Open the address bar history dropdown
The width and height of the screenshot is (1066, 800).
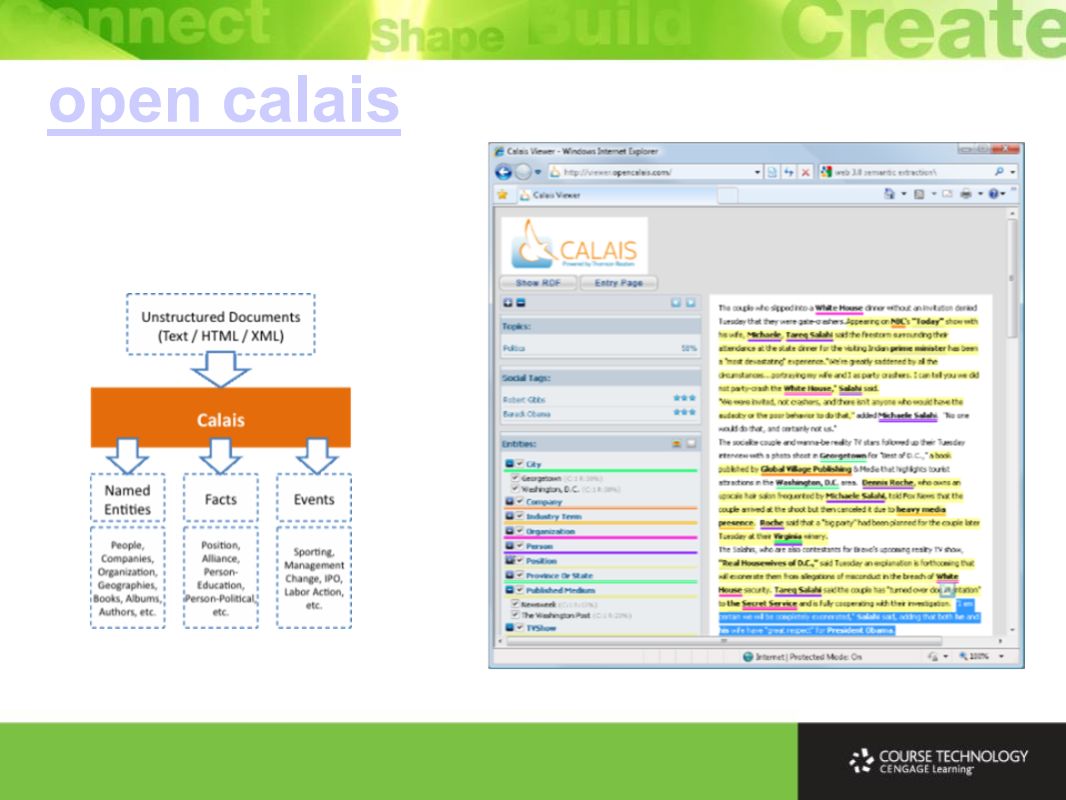click(x=757, y=172)
